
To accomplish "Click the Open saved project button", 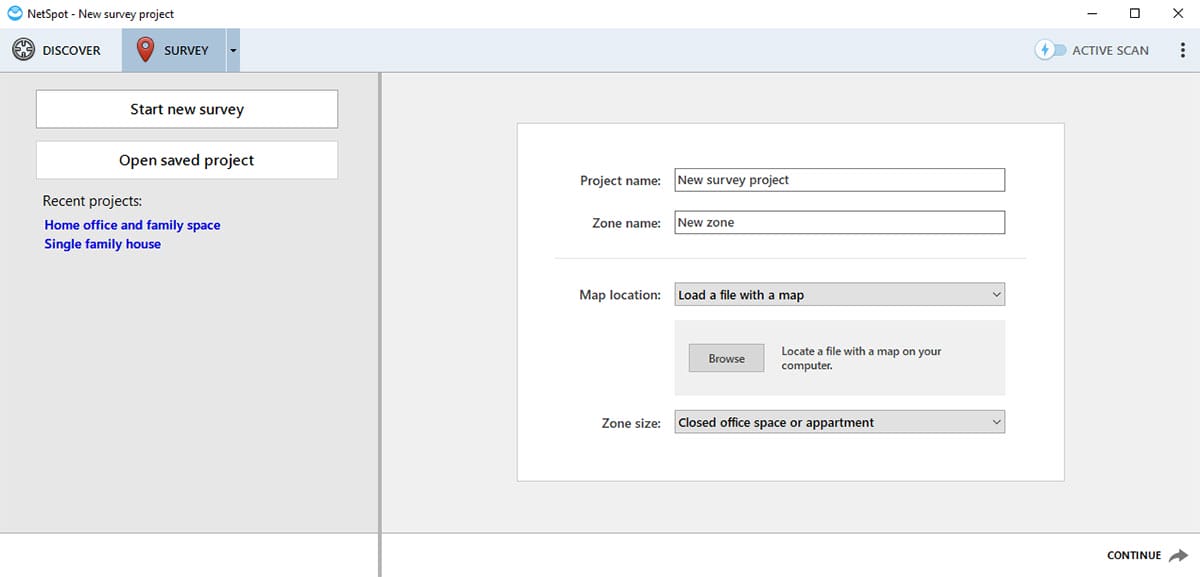I will click(x=187, y=160).
